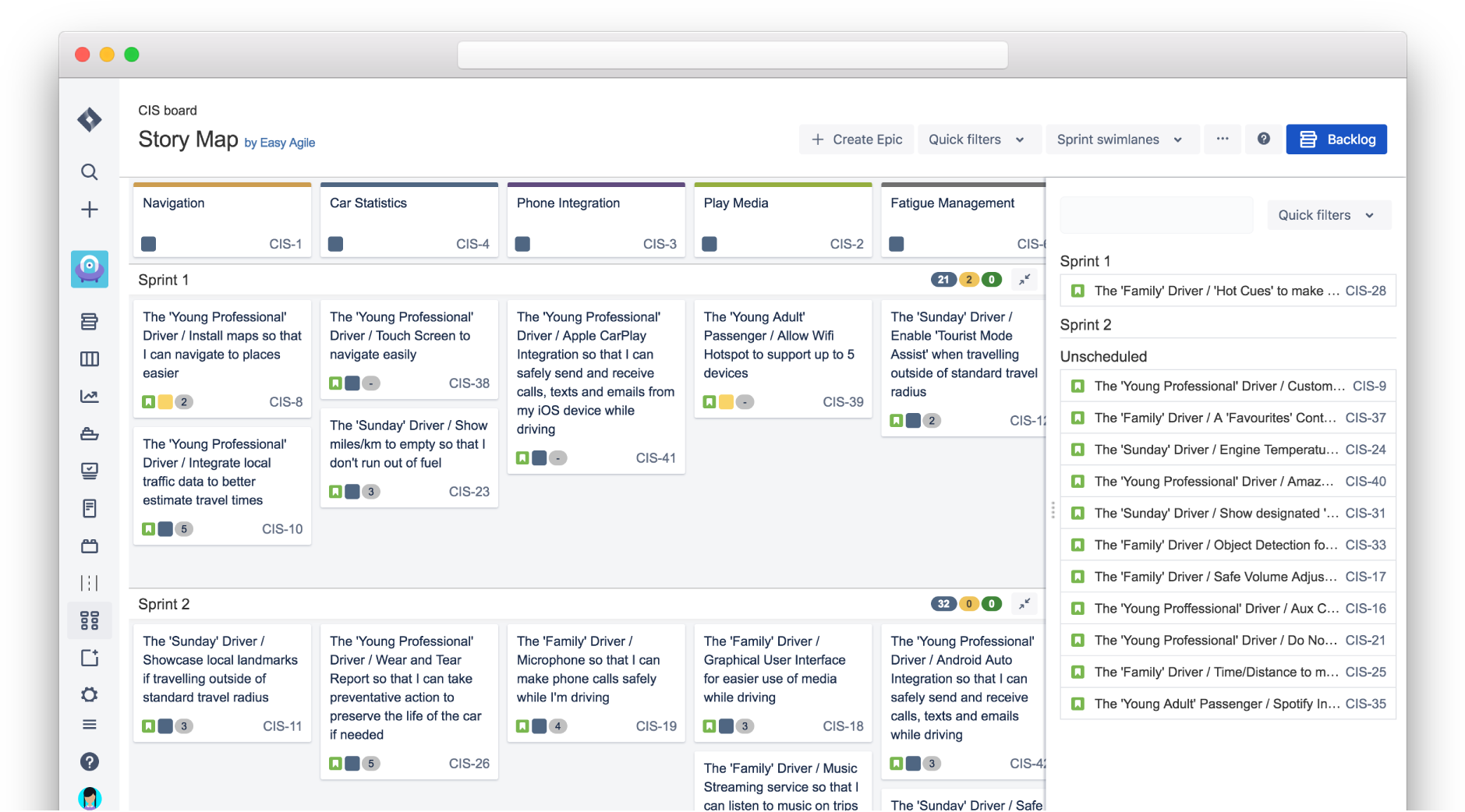Select the Story Map grid icon in sidebar
This screenshot has width=1465, height=812.
pyautogui.click(x=90, y=620)
